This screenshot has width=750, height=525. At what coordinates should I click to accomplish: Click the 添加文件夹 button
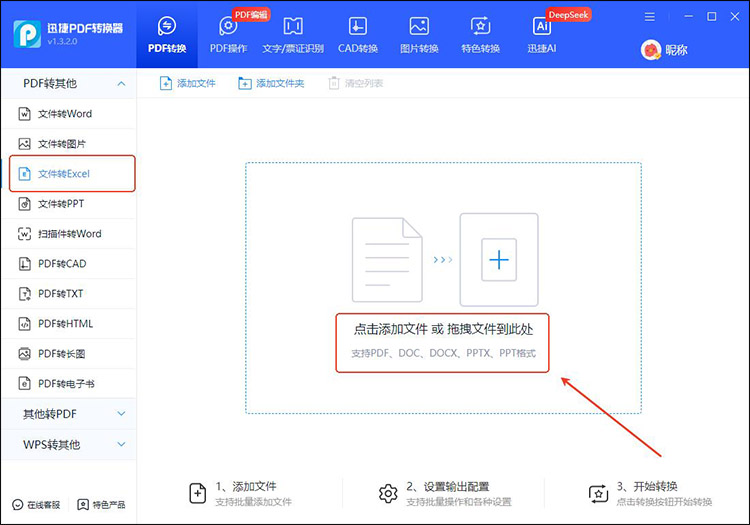(271, 83)
